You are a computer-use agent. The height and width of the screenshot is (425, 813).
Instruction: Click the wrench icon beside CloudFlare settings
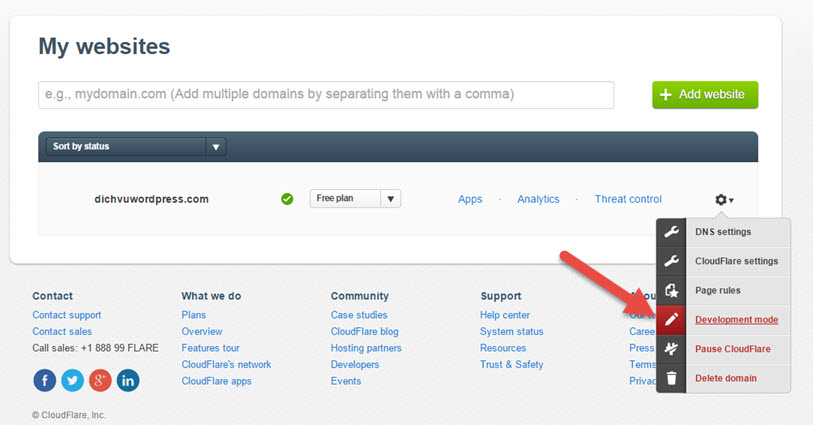point(671,261)
